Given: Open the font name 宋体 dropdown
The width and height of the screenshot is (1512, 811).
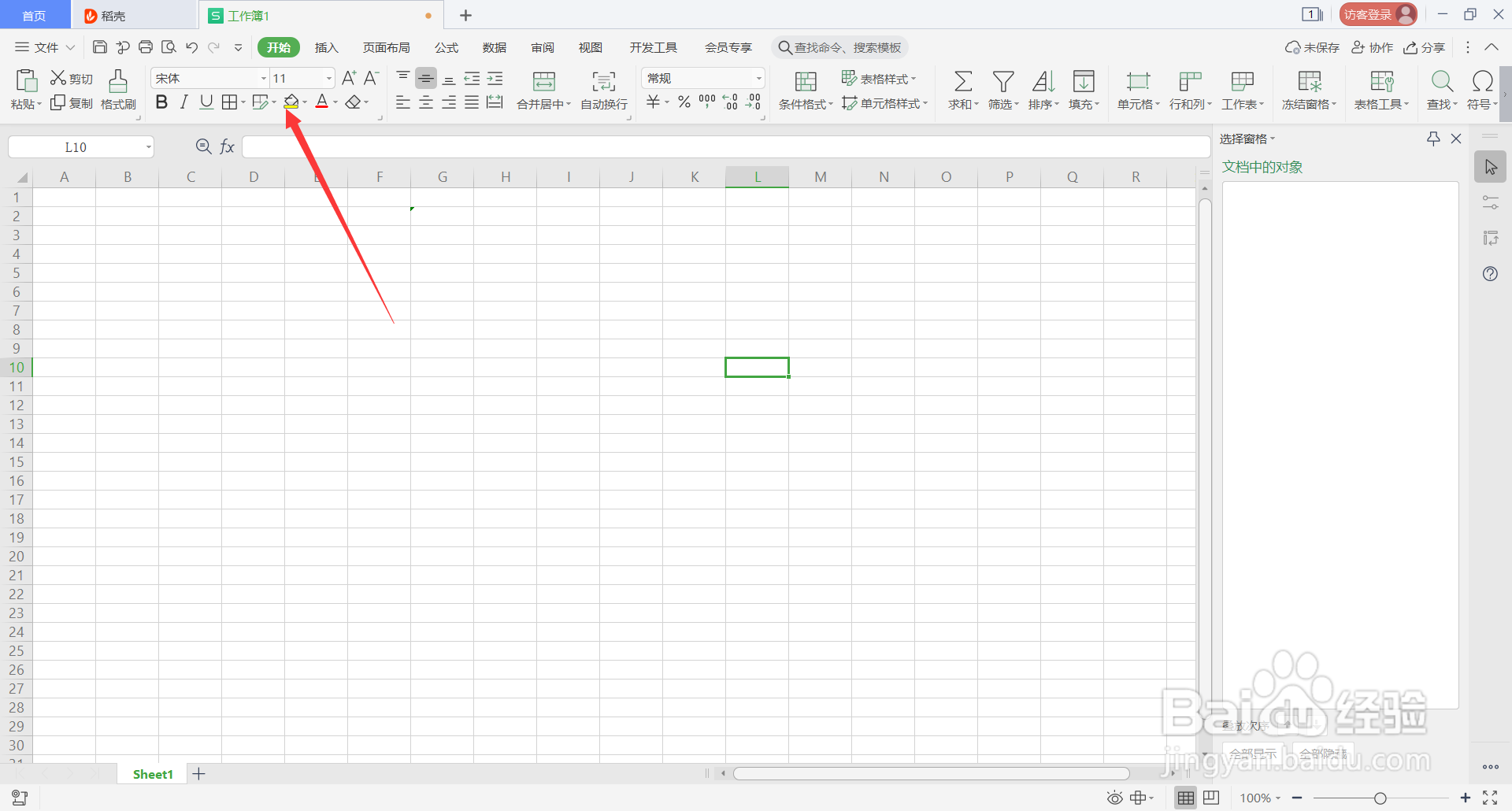Looking at the screenshot, I should (x=264, y=78).
